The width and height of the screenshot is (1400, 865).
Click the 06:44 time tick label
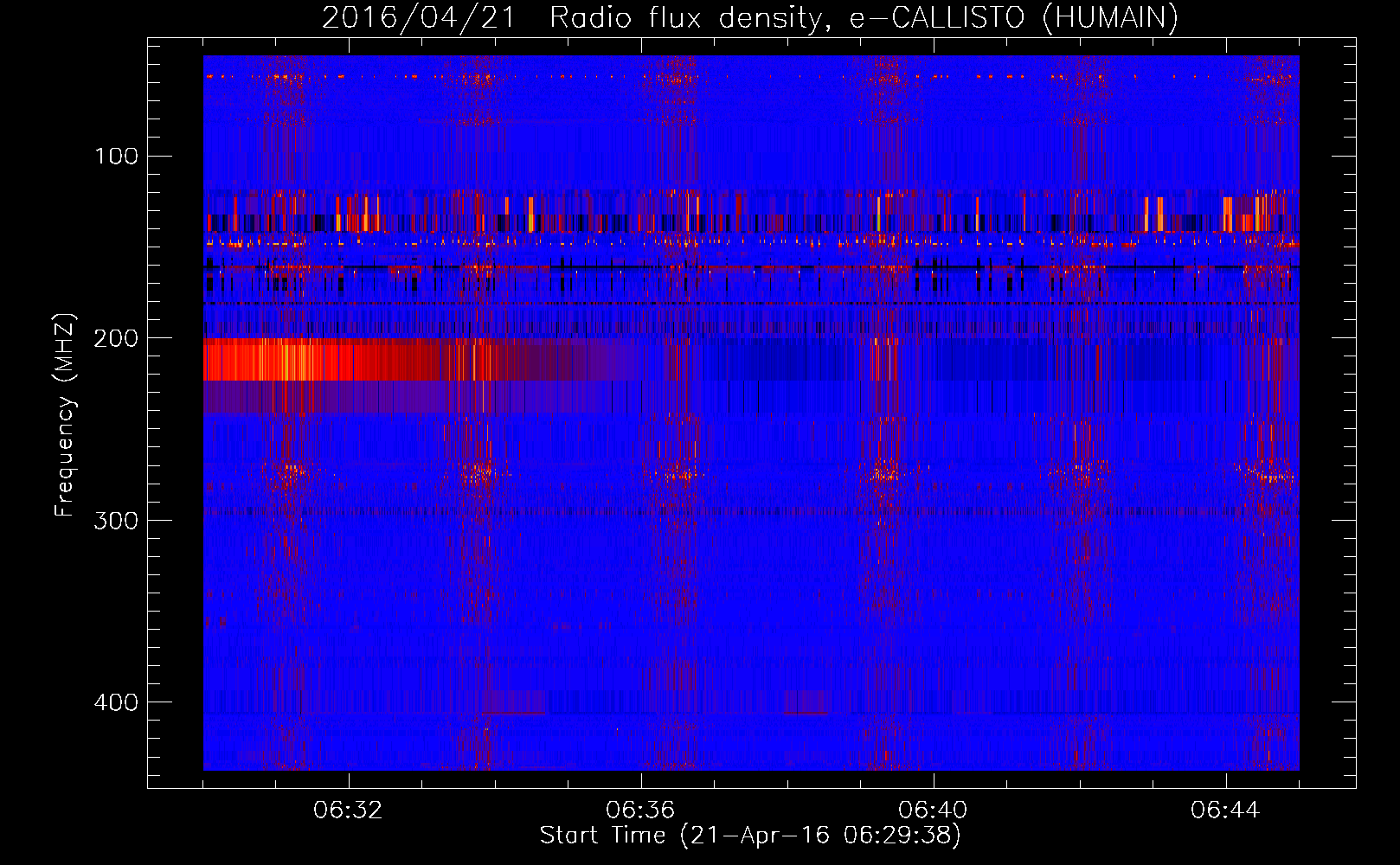1225,811
